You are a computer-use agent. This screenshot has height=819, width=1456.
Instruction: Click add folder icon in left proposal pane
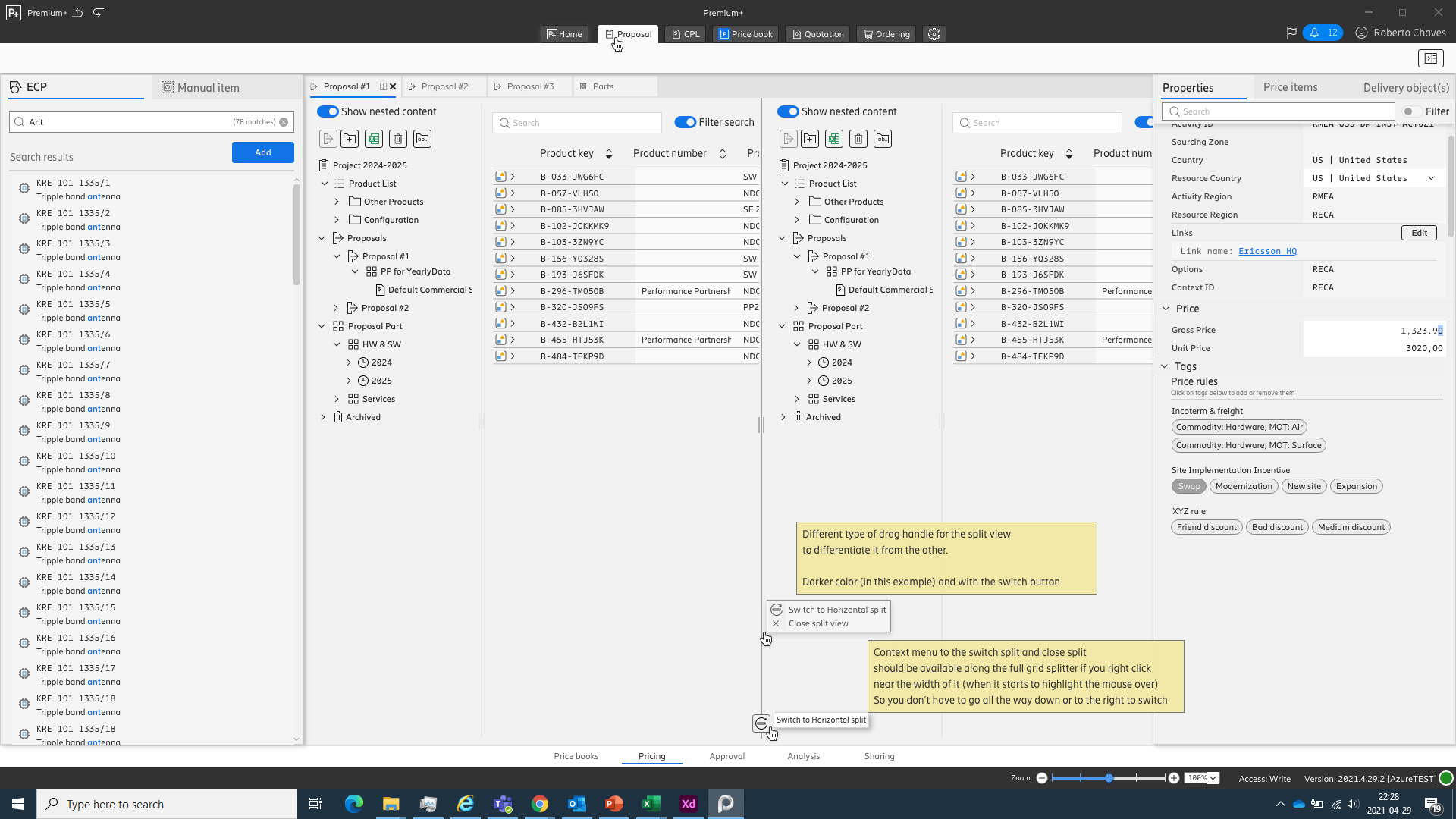pos(350,139)
